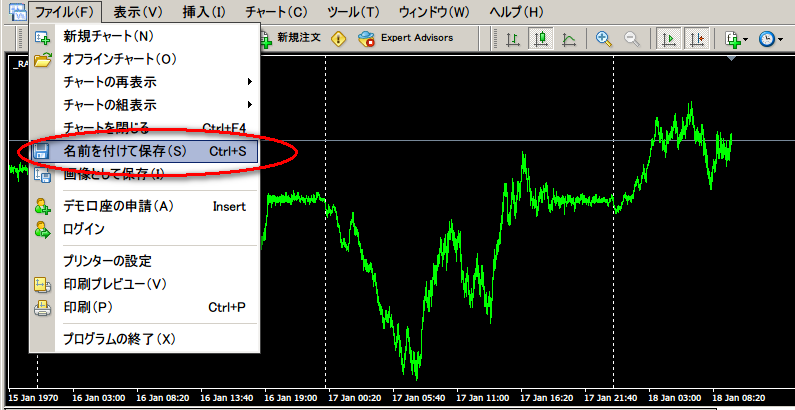Switch to candlestick chart display
The height and width of the screenshot is (410, 795).
tap(541, 39)
